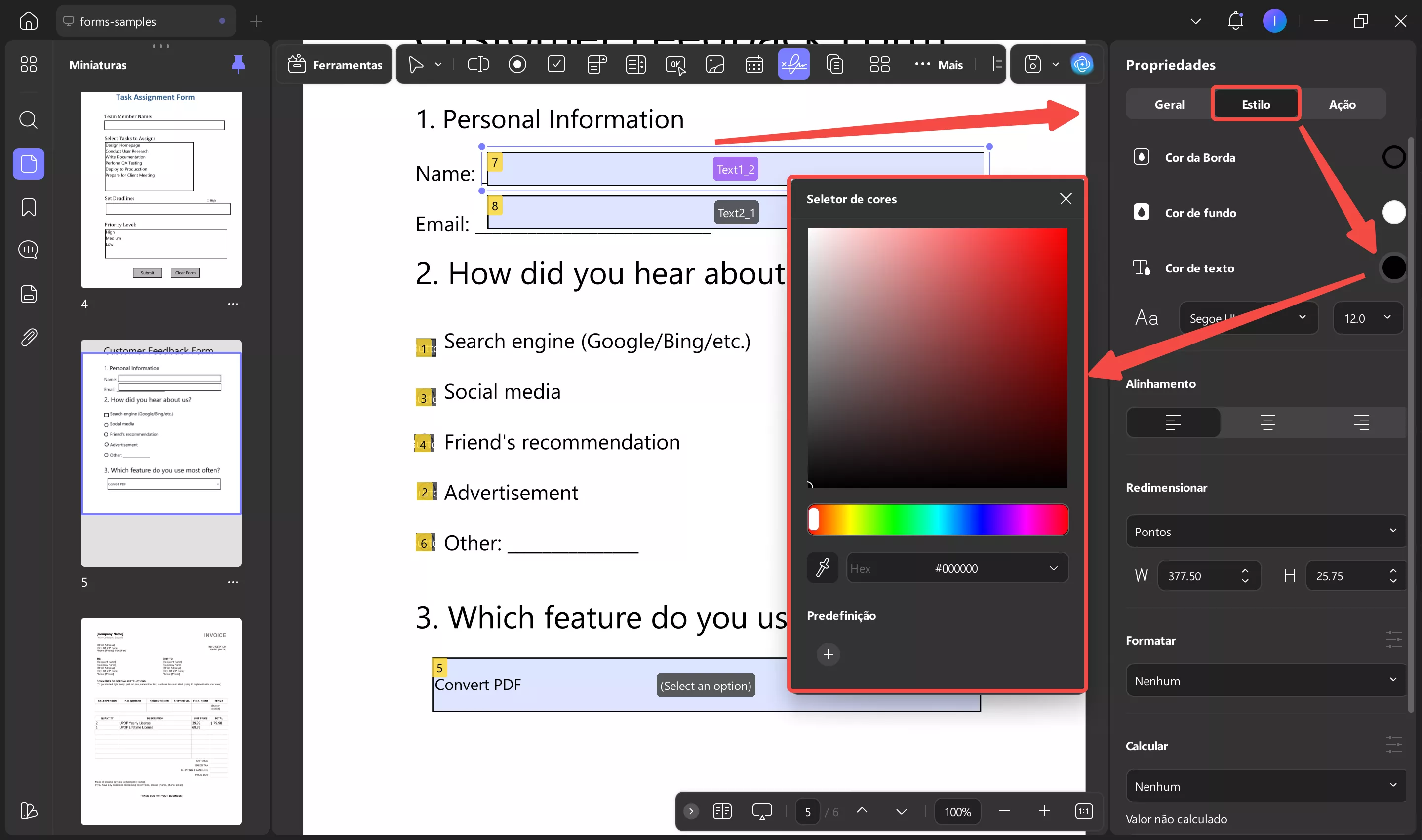Select the date field tool
The height and width of the screenshot is (840, 1422).
tap(754, 65)
